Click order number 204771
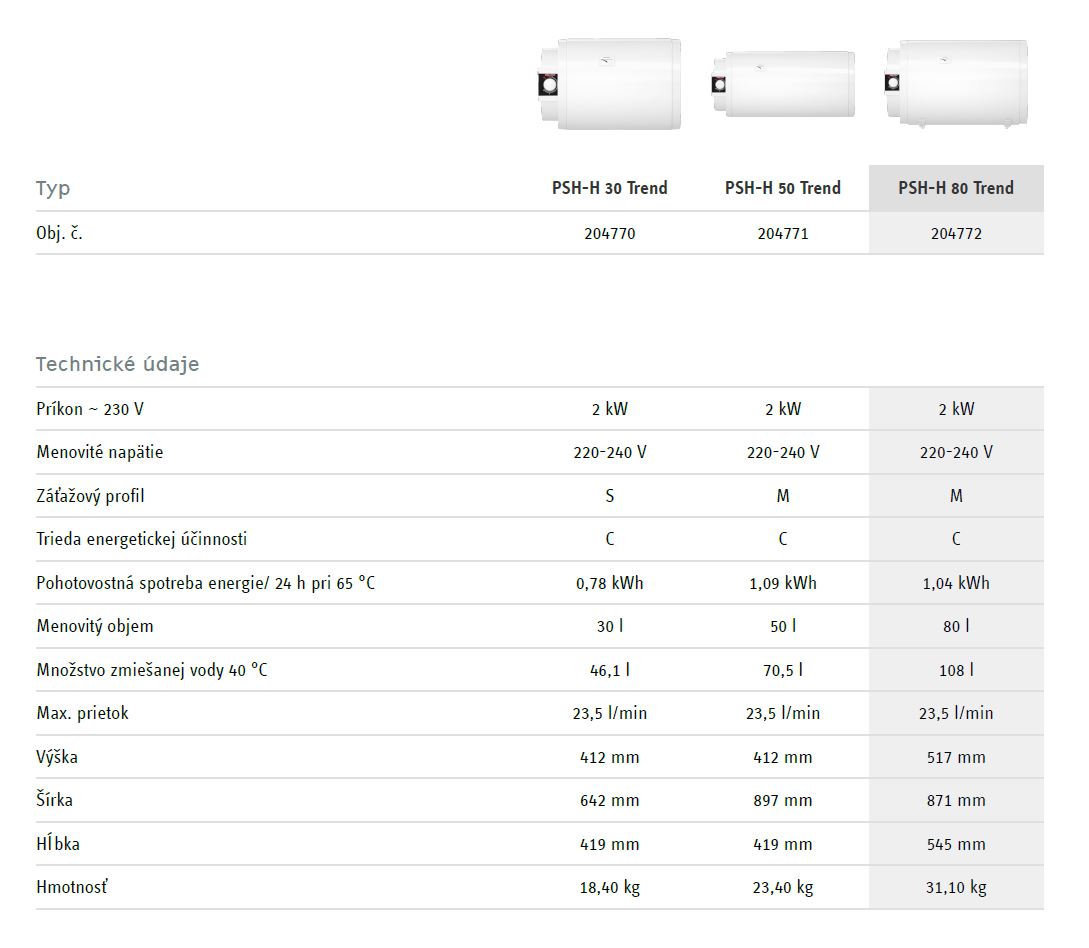 click(x=783, y=234)
